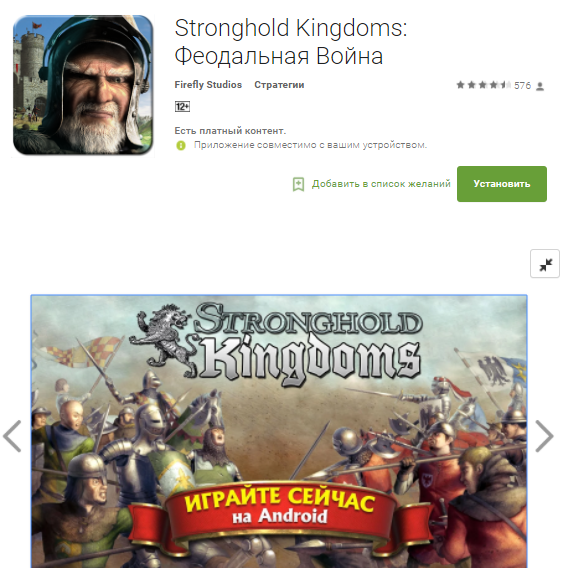Click the reviewers person icon
Viewport: 566px width, 568px height.
tap(540, 86)
